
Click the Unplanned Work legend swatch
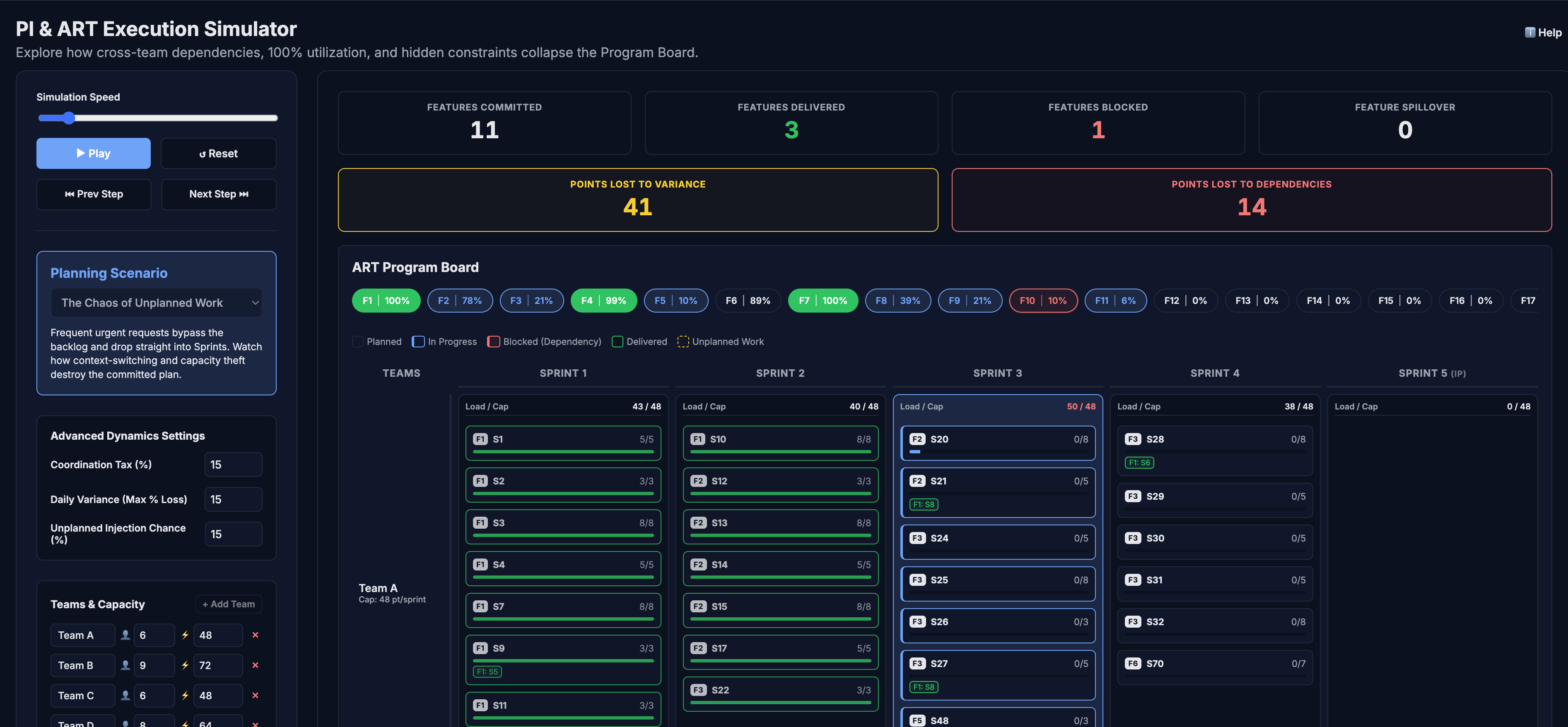point(683,342)
